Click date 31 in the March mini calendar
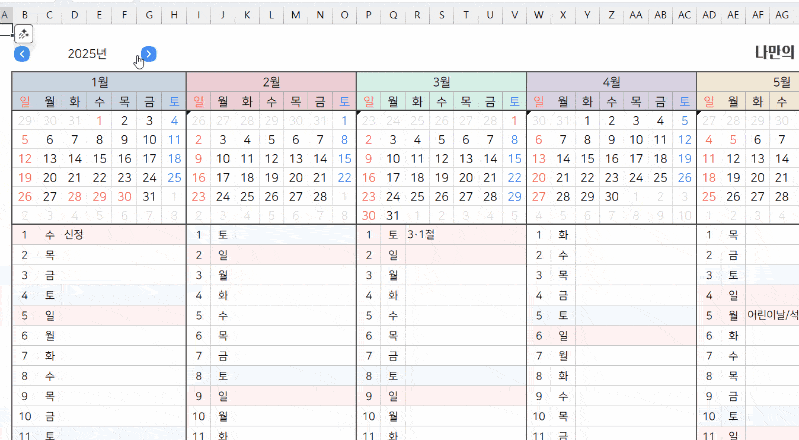799x440 pixels. click(392, 215)
